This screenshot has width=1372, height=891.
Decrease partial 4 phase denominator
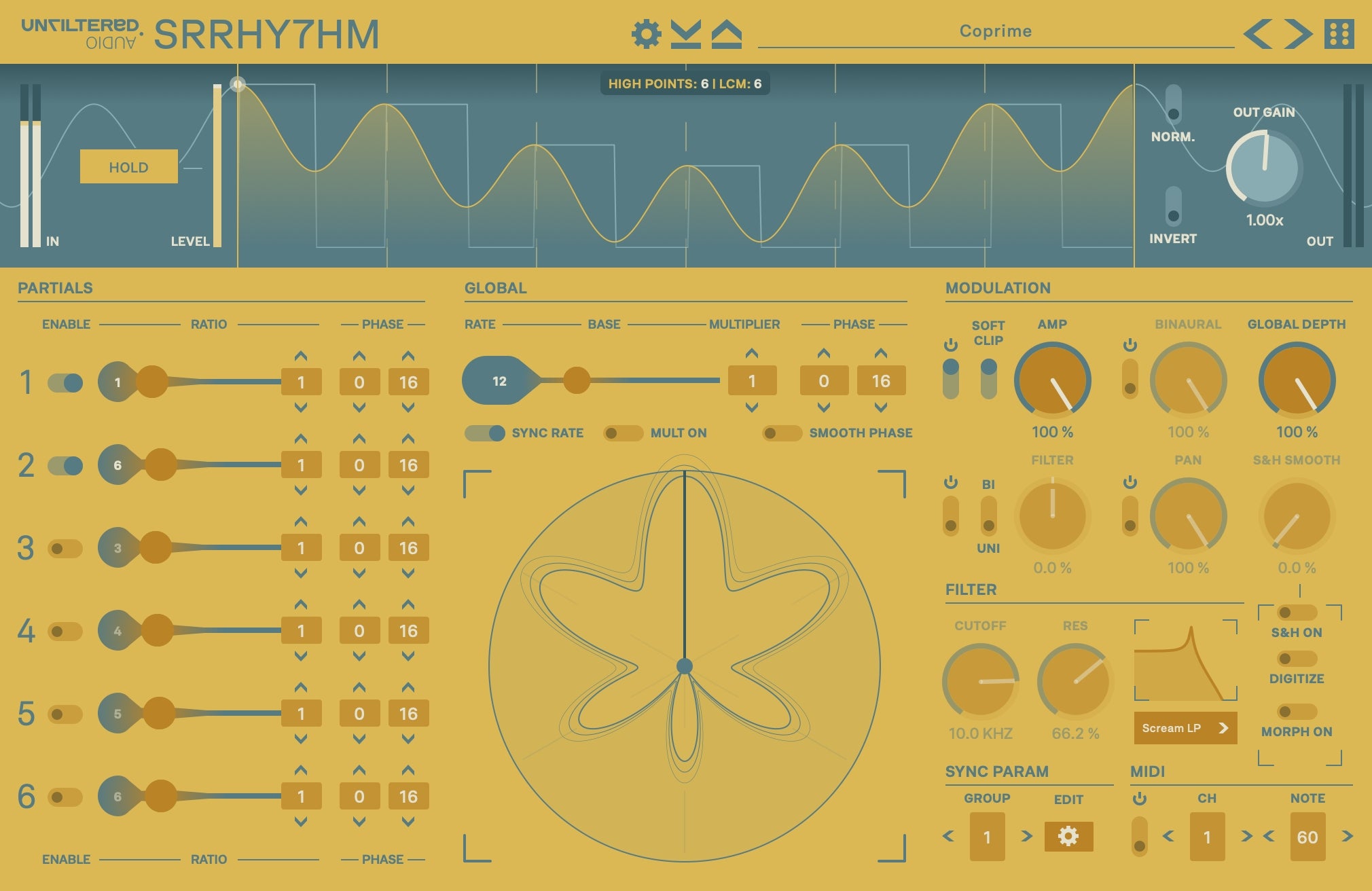pyautogui.click(x=408, y=656)
